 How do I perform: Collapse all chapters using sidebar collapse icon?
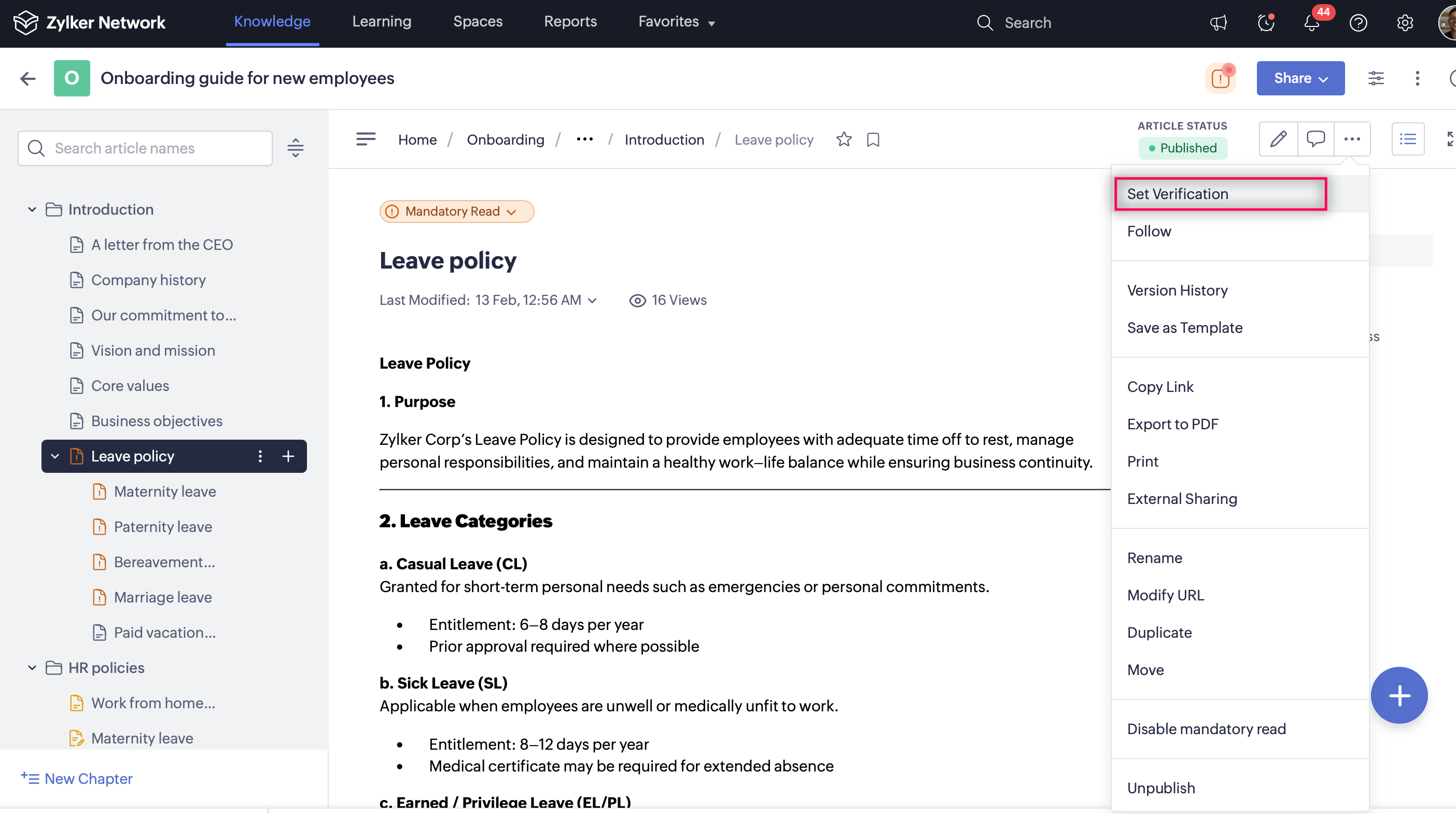pyautogui.click(x=295, y=148)
